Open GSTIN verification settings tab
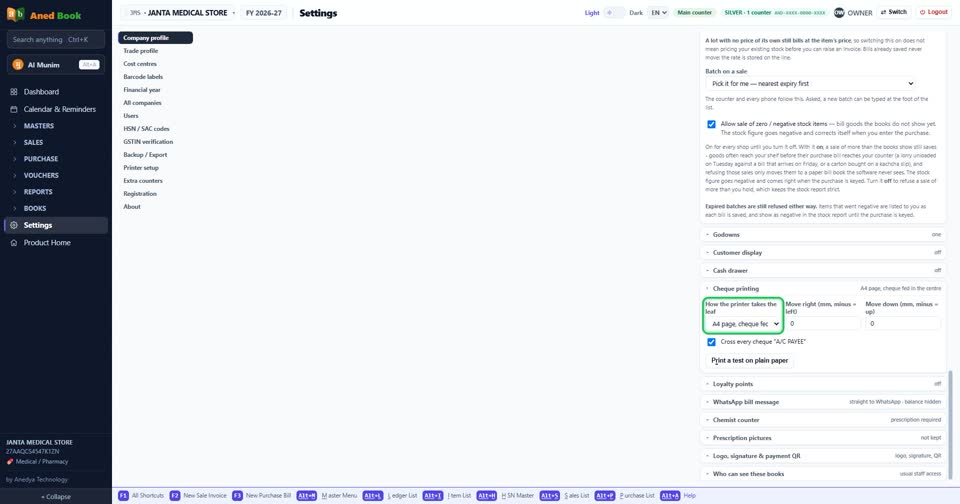Image resolution: width=960 pixels, height=504 pixels. click(156, 141)
